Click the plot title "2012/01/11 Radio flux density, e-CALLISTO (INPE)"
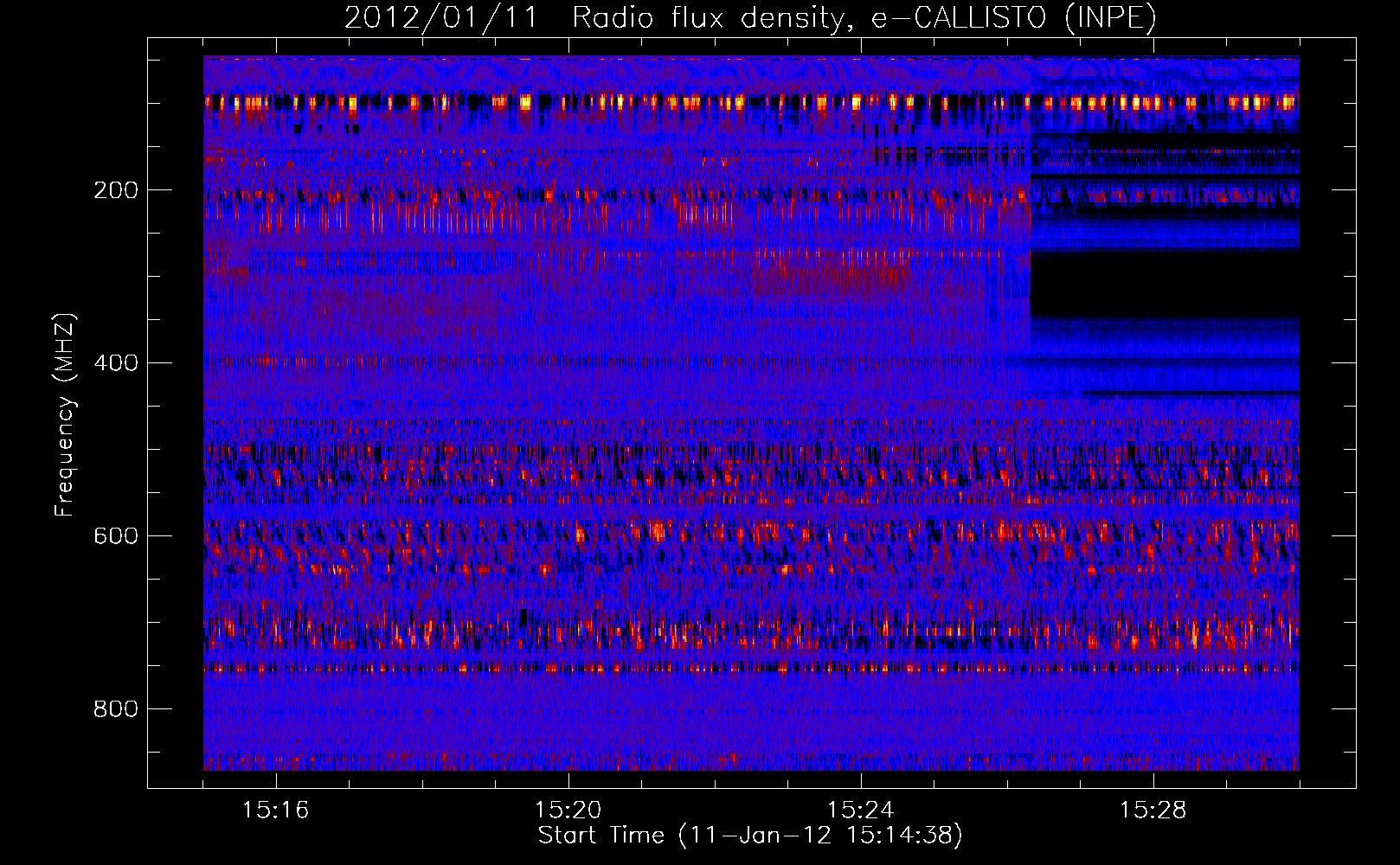The height and width of the screenshot is (865, 1400). (x=750, y=18)
